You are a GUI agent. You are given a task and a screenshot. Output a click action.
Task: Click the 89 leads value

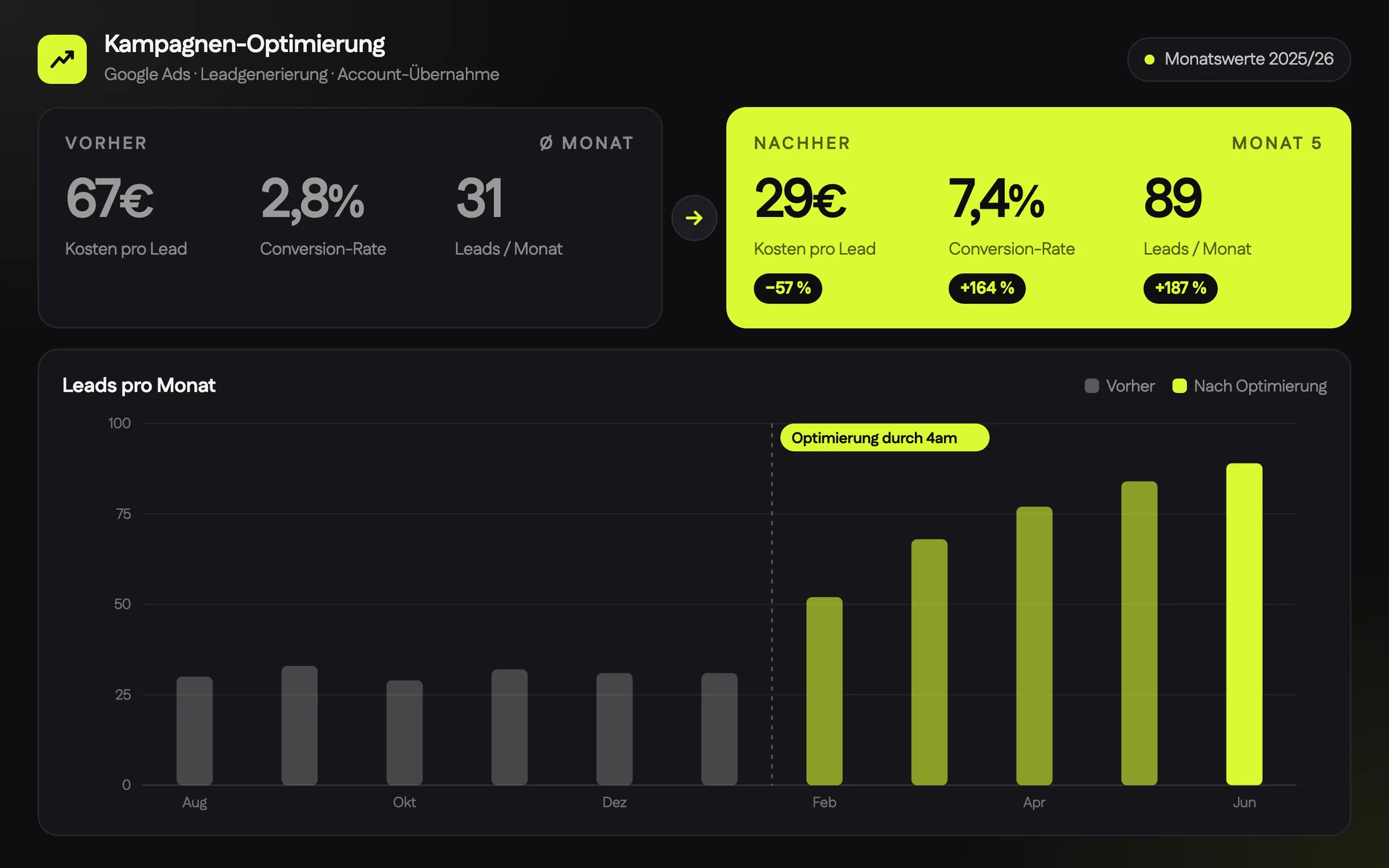point(1173,198)
